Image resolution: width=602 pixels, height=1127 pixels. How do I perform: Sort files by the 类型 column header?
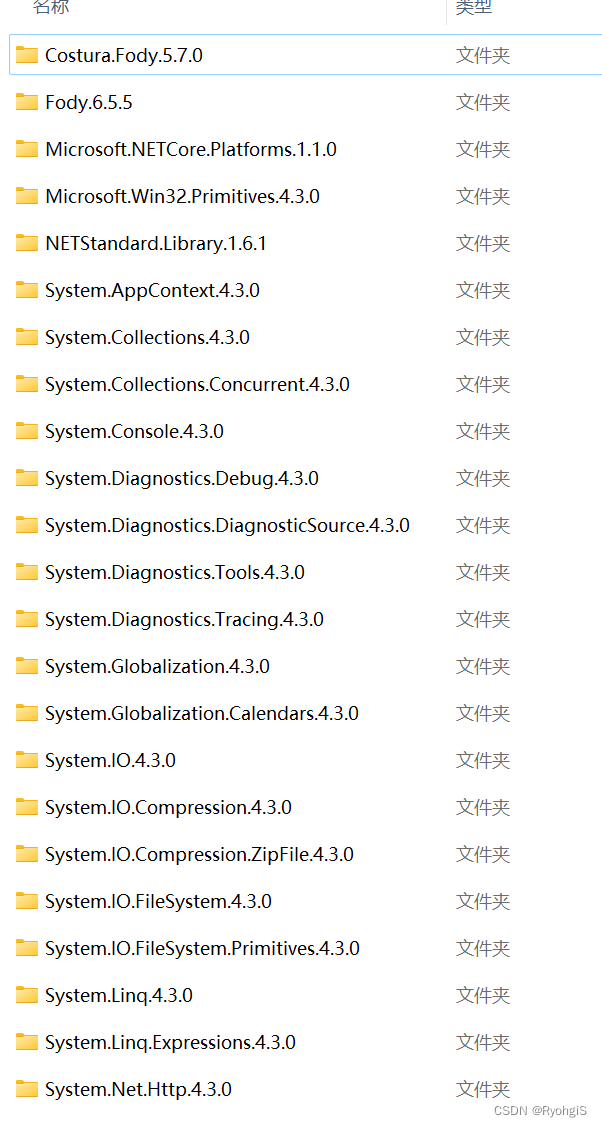click(x=475, y=8)
